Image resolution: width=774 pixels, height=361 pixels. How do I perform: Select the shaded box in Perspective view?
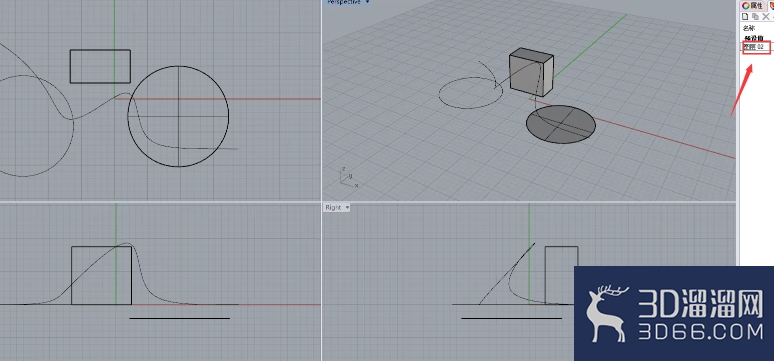(x=531, y=72)
